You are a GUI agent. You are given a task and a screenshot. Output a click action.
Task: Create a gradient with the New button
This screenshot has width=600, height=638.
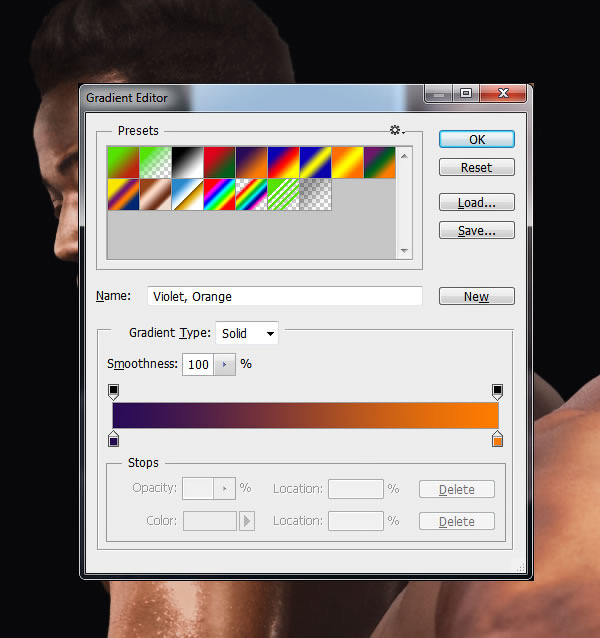tap(477, 296)
